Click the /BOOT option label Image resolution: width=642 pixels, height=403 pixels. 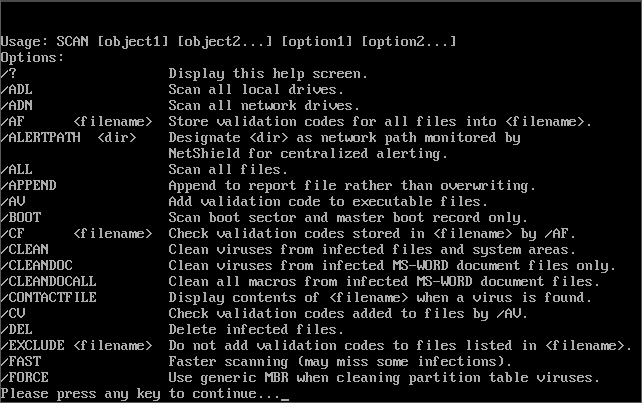click(21, 218)
